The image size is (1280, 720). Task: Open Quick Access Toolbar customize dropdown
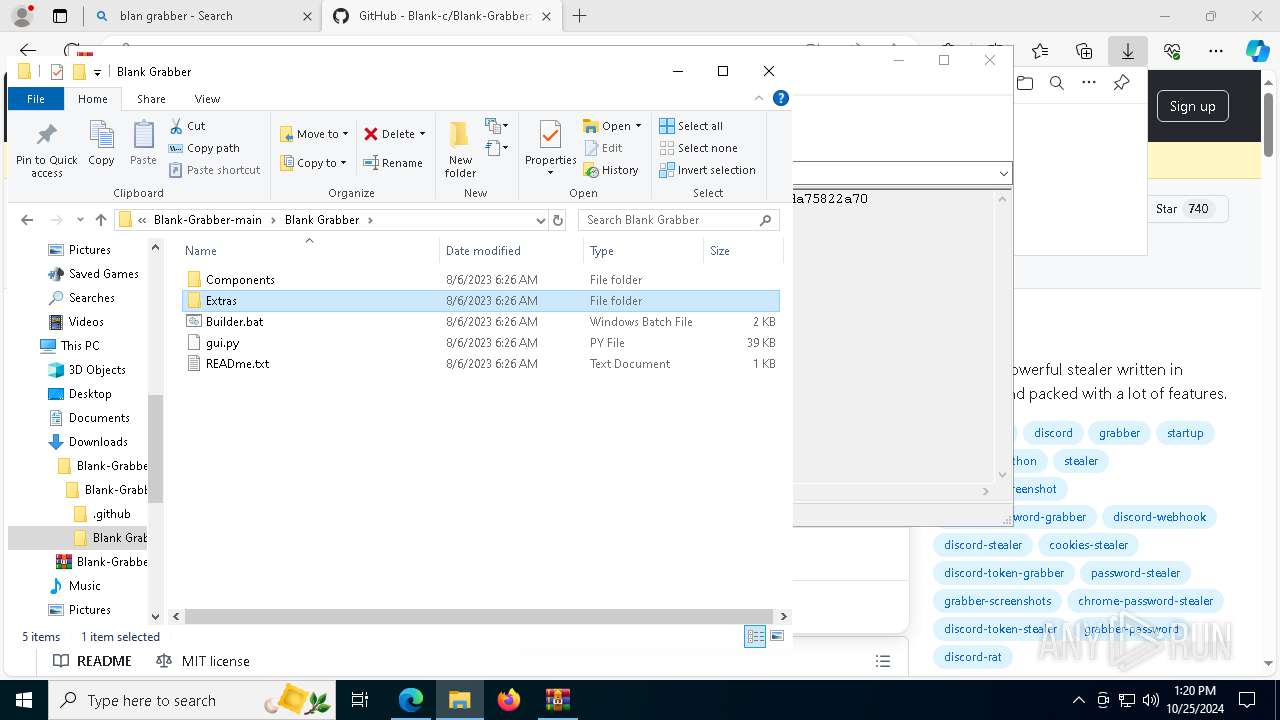(x=97, y=72)
